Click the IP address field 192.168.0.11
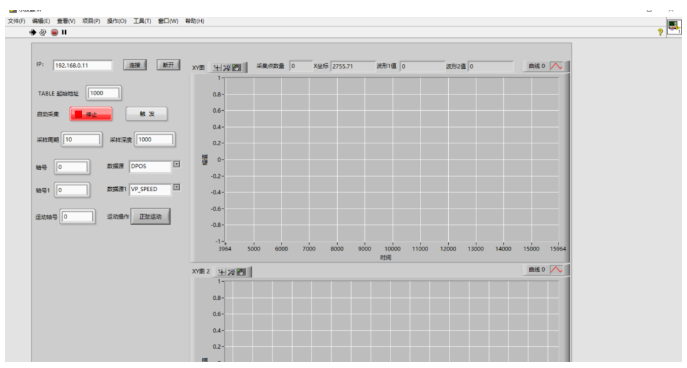The image size is (687, 368). tap(82, 65)
